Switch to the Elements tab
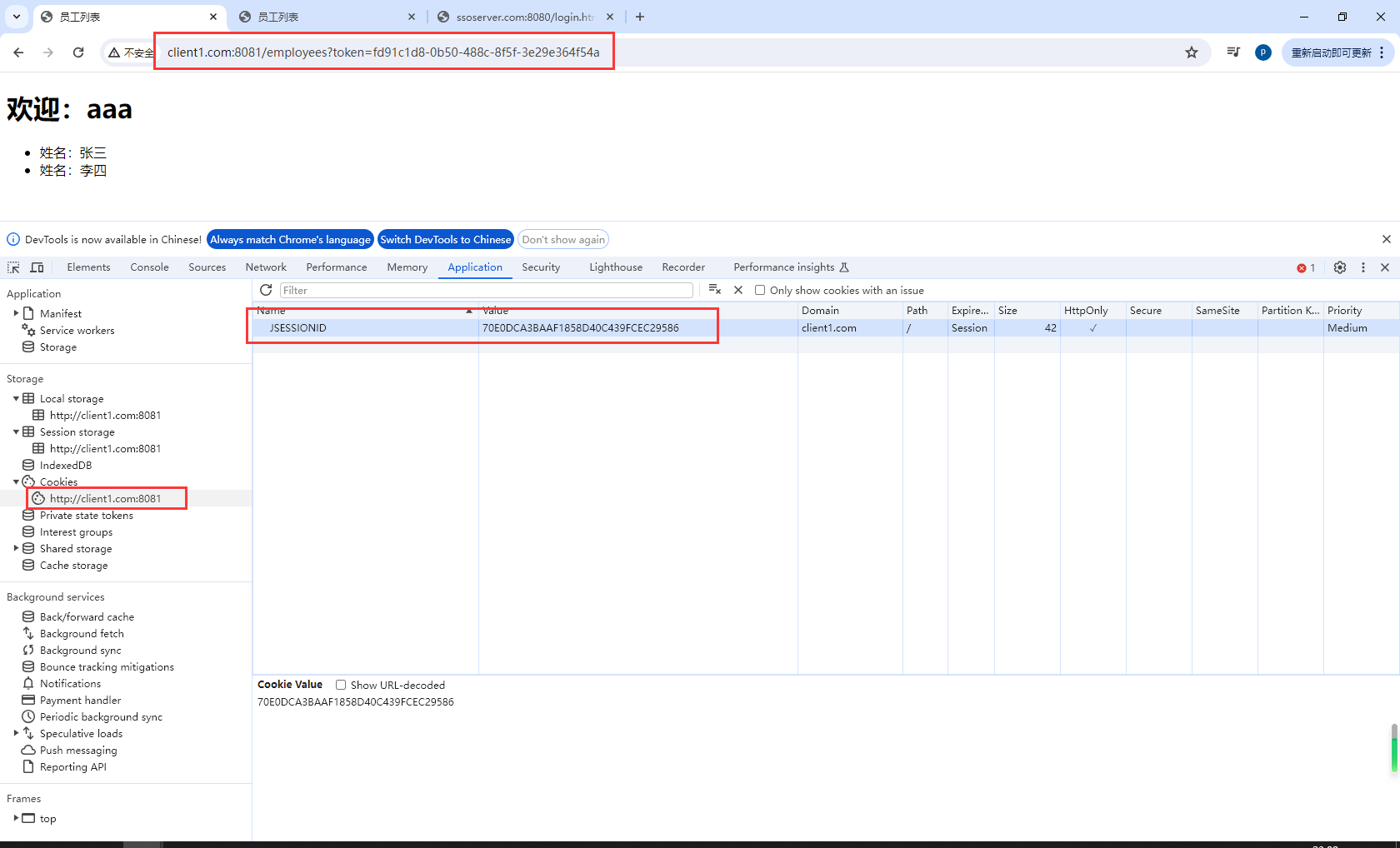The image size is (1400, 848). (x=88, y=267)
